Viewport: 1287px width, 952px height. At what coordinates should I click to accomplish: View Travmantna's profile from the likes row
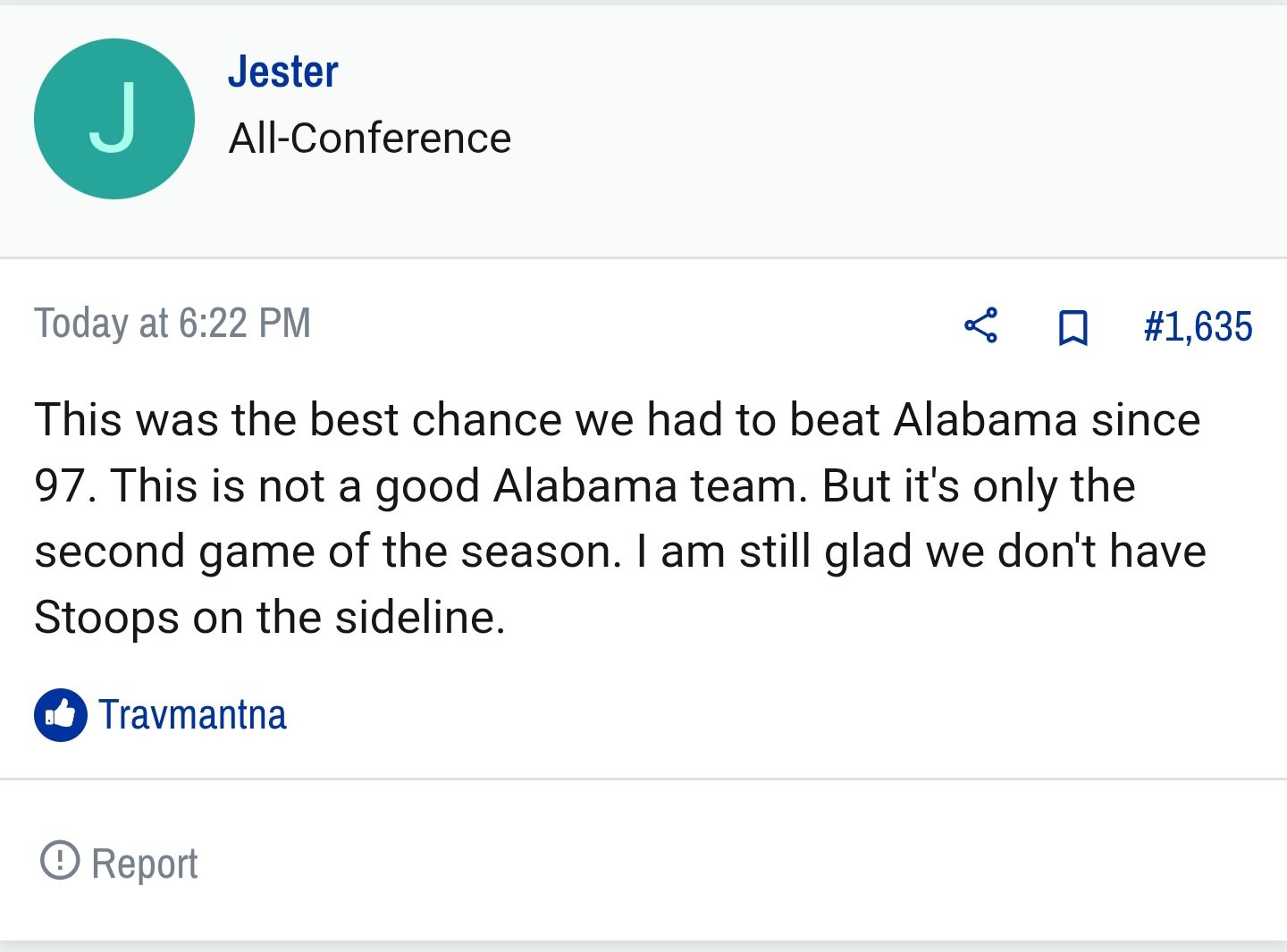coord(192,715)
